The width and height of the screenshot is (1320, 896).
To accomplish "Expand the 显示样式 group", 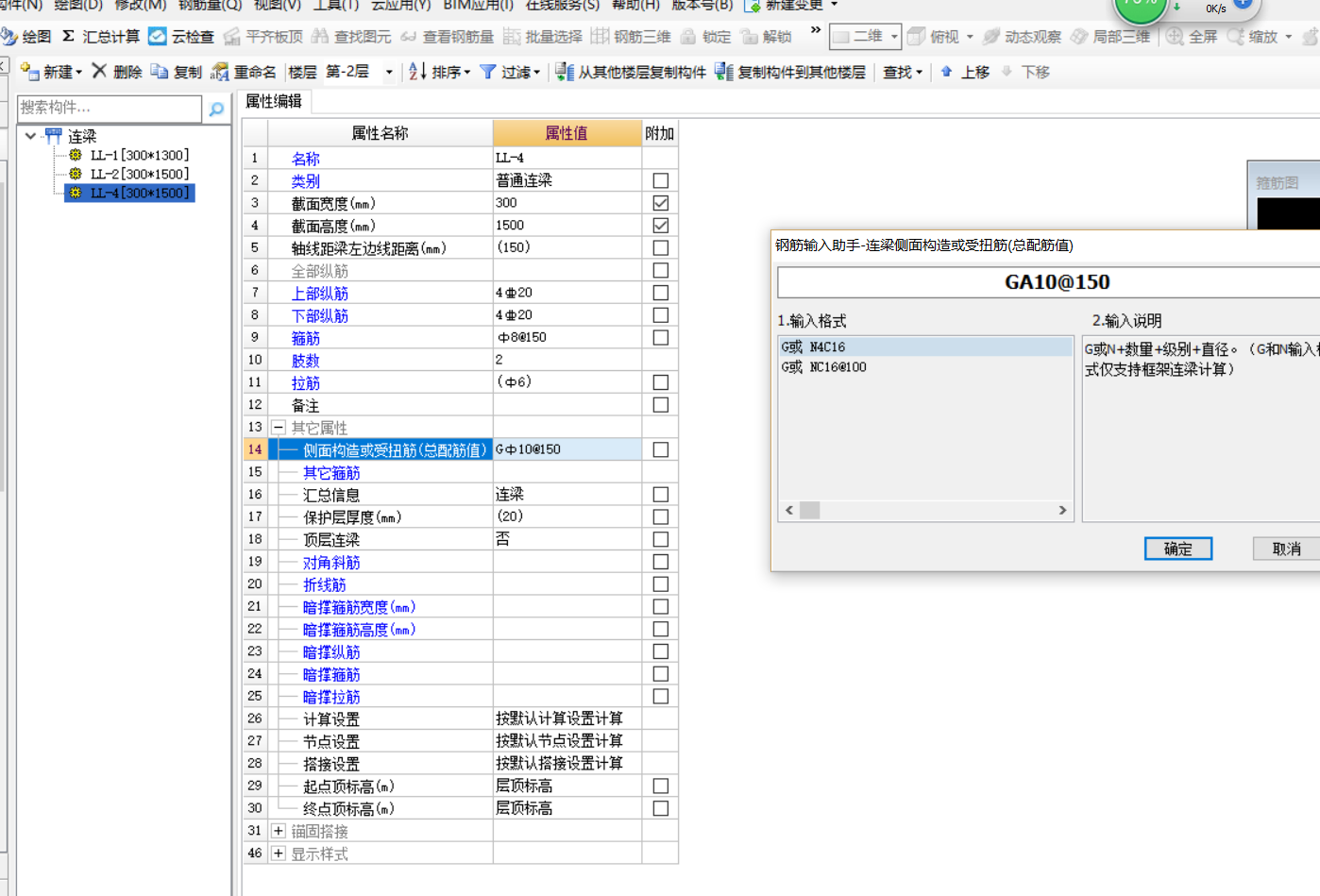I will point(279,854).
